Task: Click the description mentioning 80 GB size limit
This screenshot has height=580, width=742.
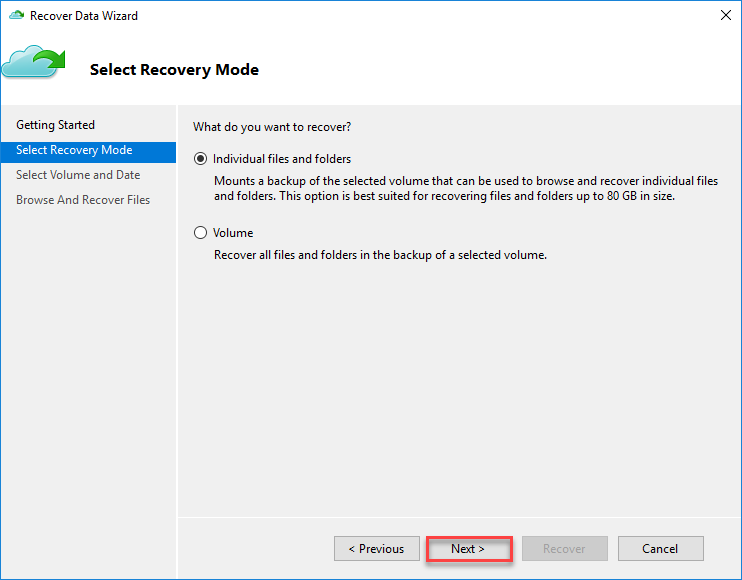Action: [x=466, y=188]
